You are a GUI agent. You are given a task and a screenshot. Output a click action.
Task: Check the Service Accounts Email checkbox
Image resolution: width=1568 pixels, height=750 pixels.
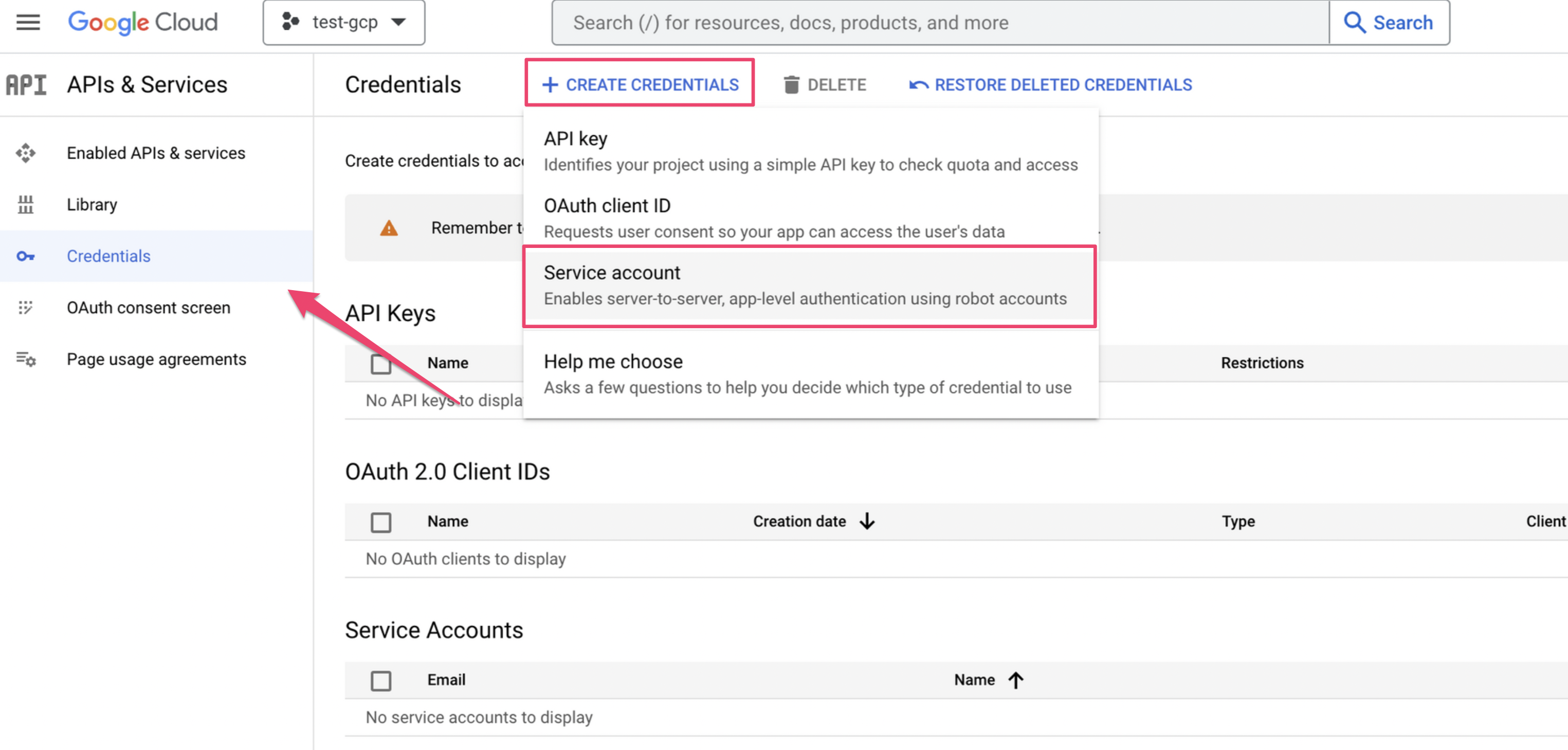click(x=381, y=681)
